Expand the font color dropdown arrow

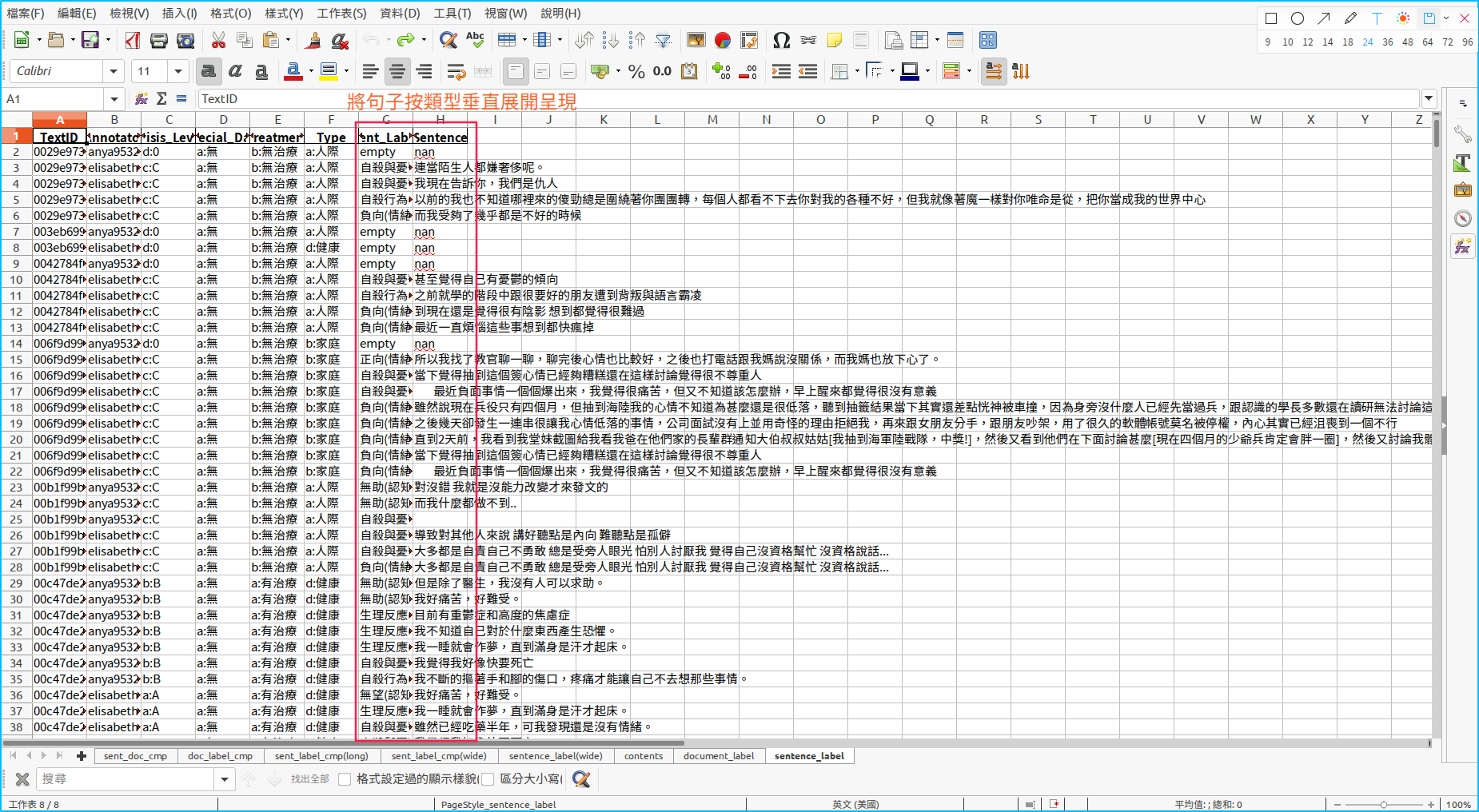310,71
